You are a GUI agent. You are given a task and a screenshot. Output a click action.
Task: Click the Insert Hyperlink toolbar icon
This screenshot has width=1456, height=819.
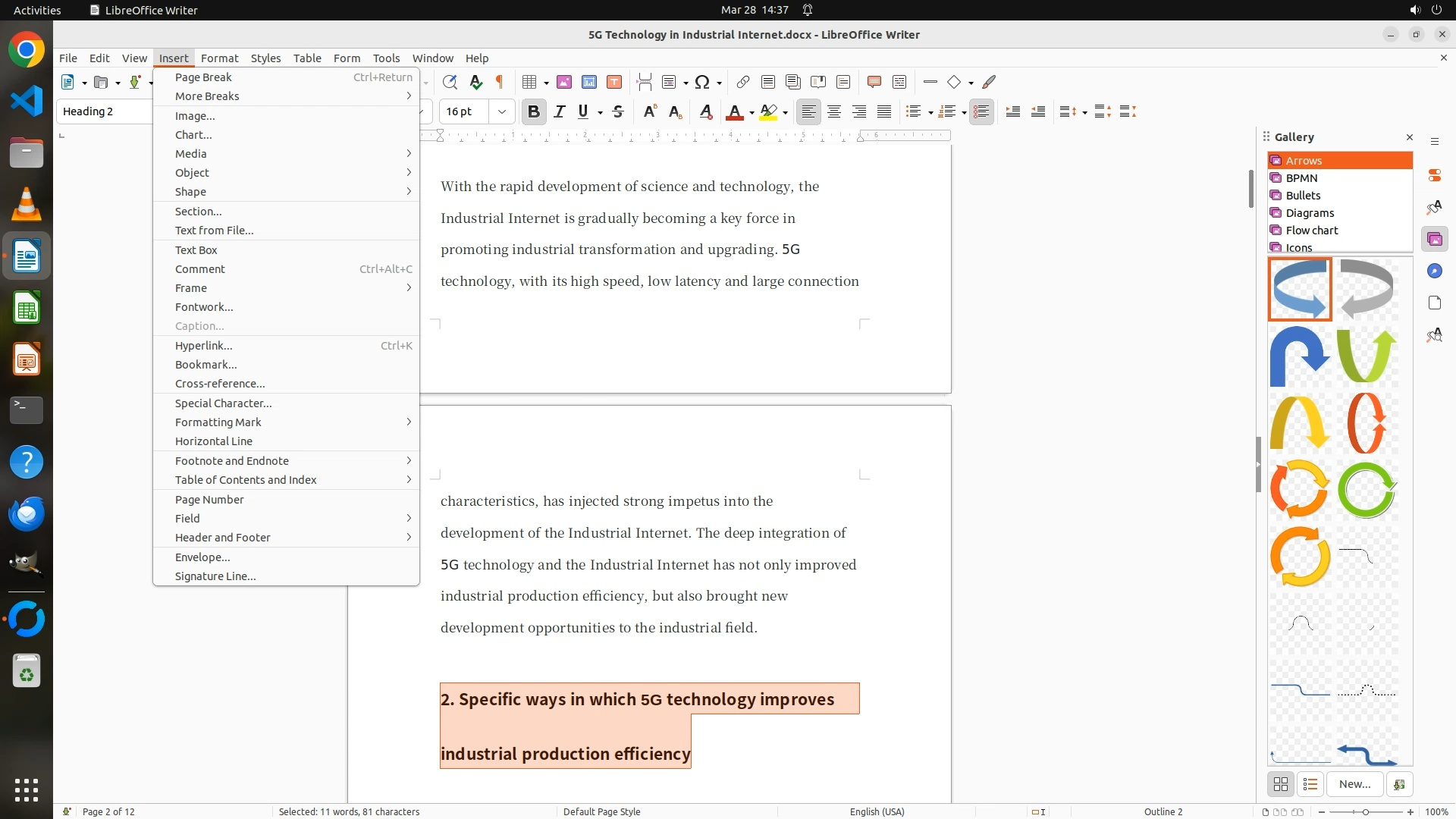point(743,82)
